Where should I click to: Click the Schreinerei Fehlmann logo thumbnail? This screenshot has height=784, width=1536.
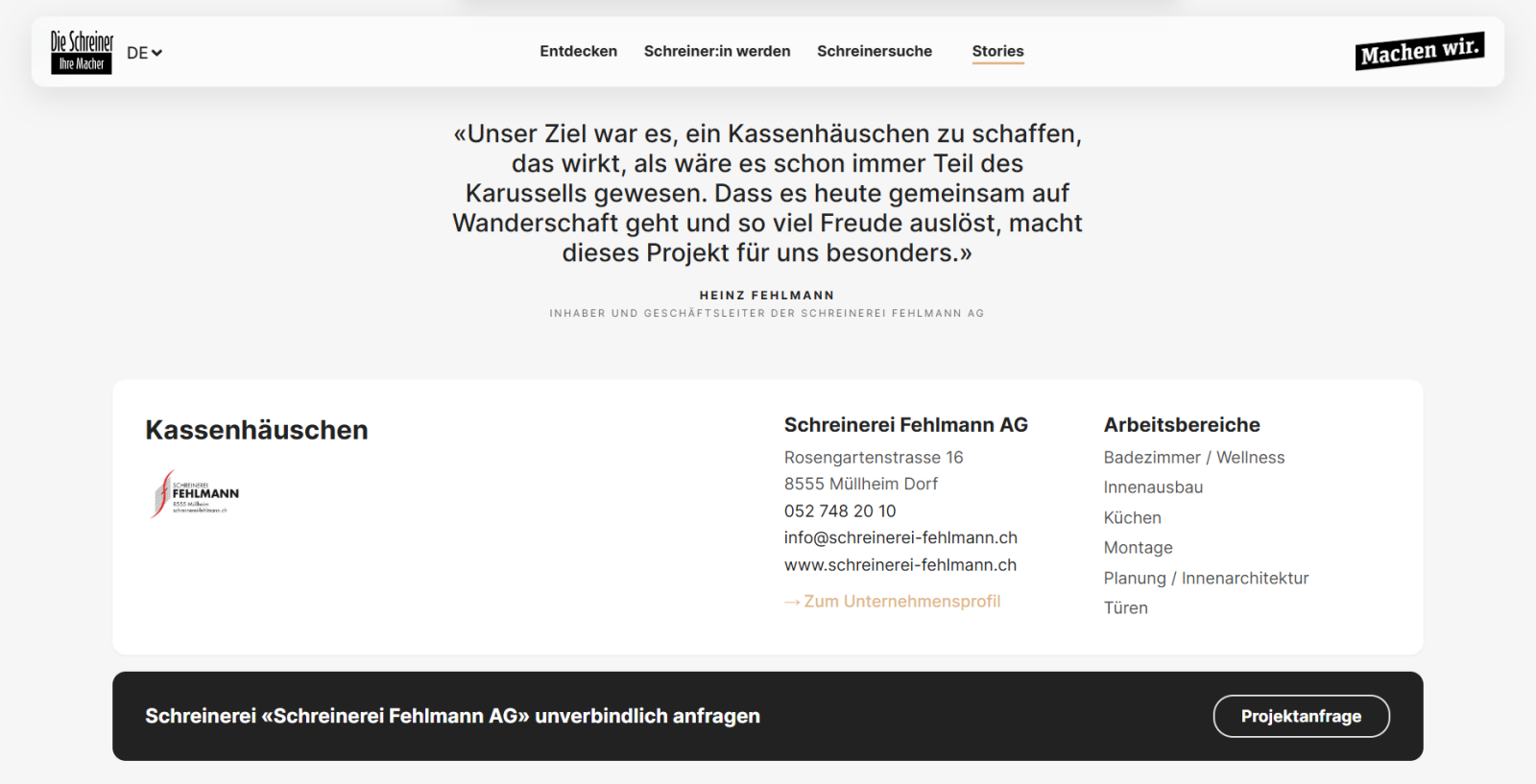click(195, 493)
